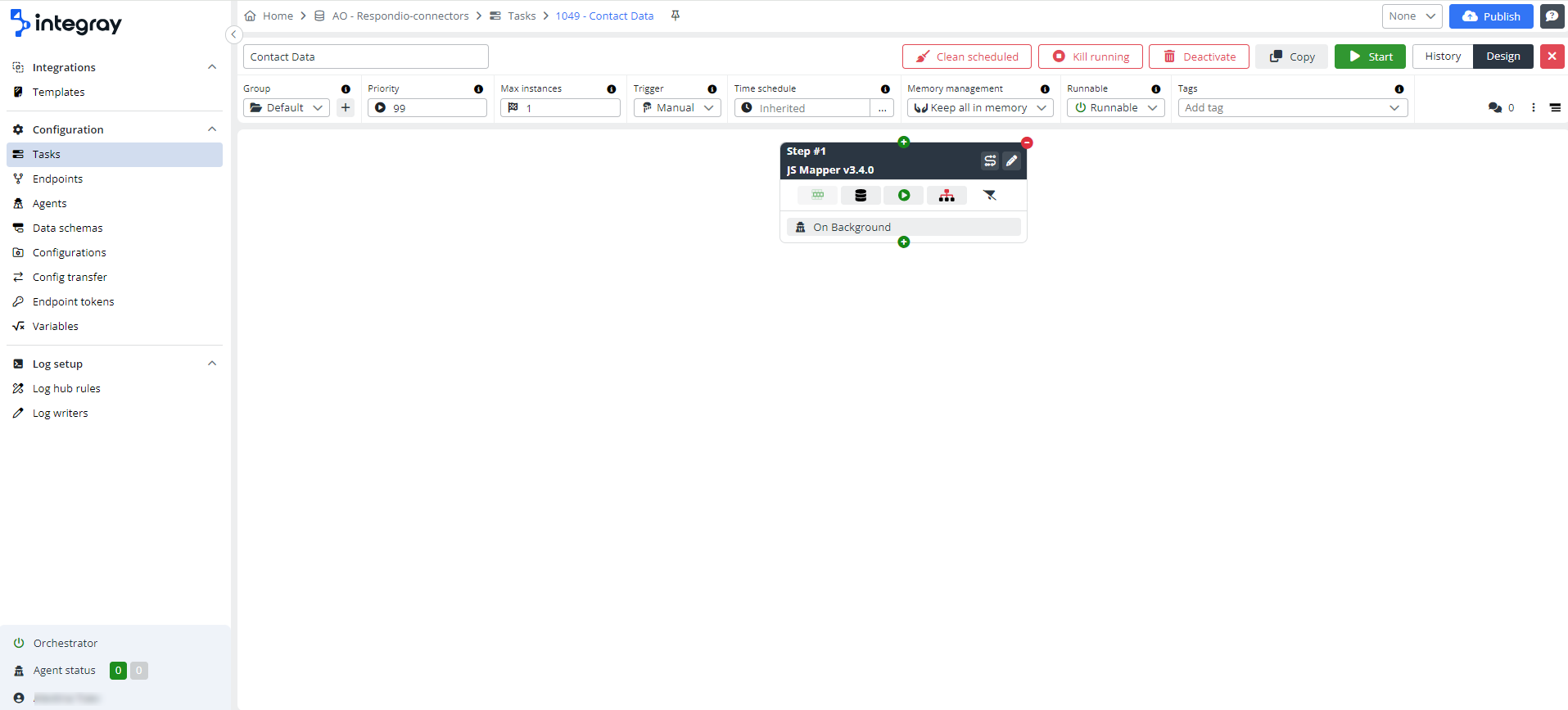The height and width of the screenshot is (710, 1568).
Task: Click the Publish button
Action: click(1491, 16)
